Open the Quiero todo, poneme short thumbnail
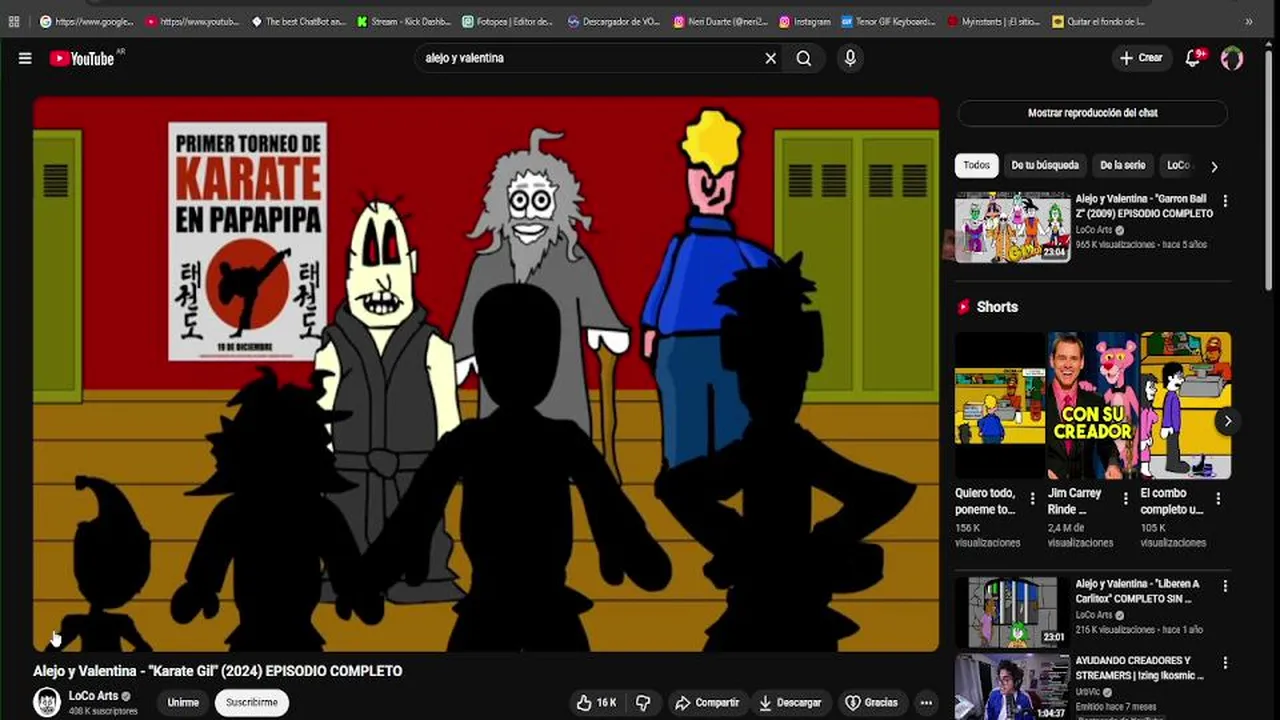Image resolution: width=1280 pixels, height=720 pixels. pyautogui.click(x=1000, y=405)
